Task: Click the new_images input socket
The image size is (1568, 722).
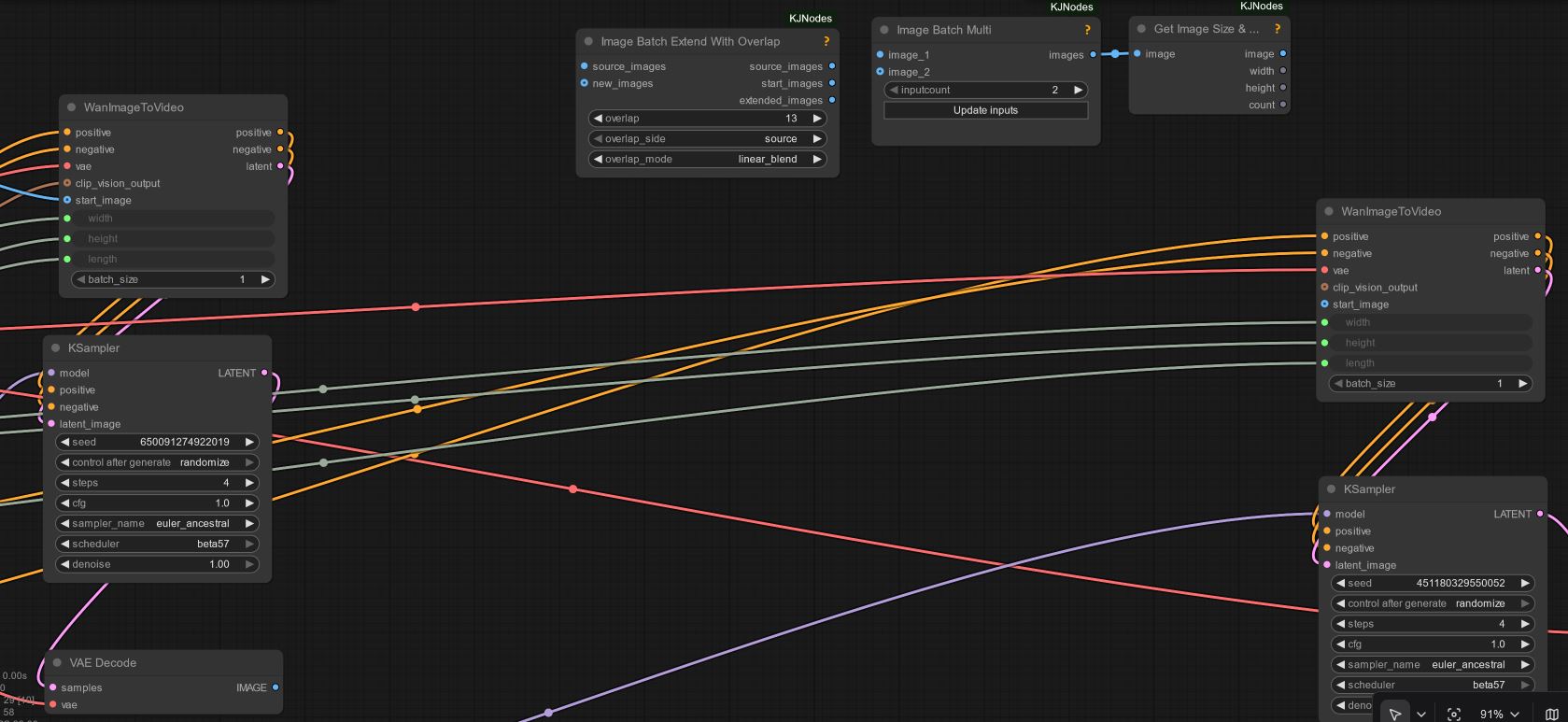Action: pos(585,83)
